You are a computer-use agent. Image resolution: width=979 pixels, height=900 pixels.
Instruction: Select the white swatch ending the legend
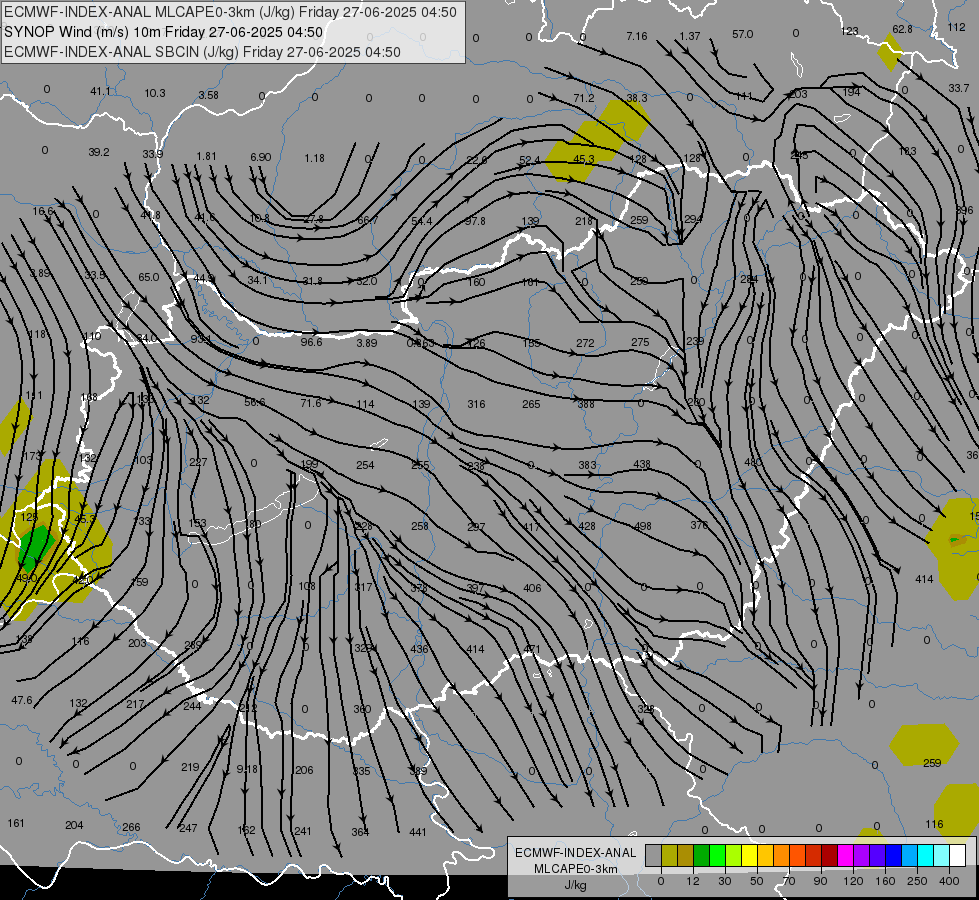pyautogui.click(x=957, y=856)
